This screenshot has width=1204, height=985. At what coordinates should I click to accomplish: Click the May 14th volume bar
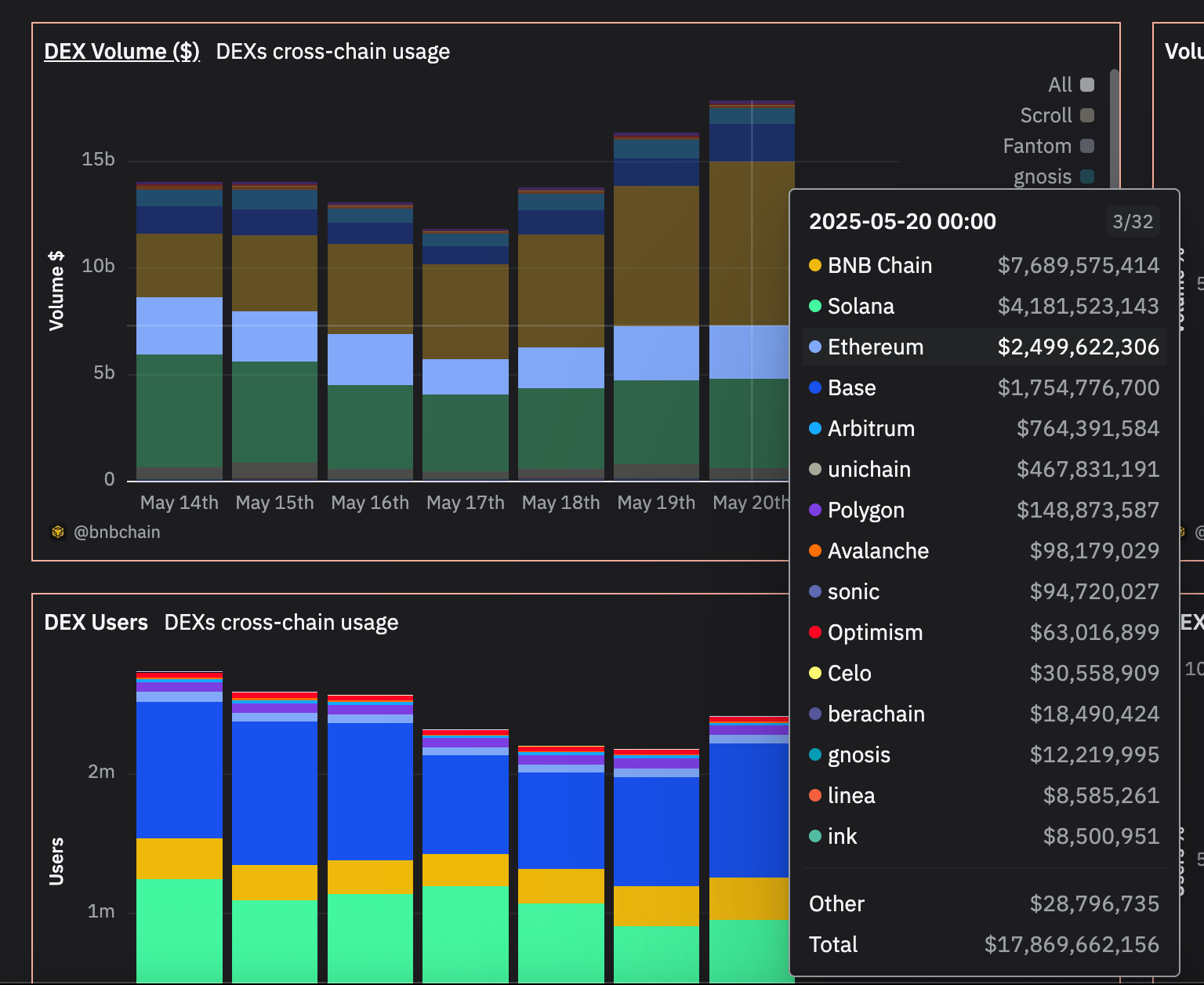[180, 331]
